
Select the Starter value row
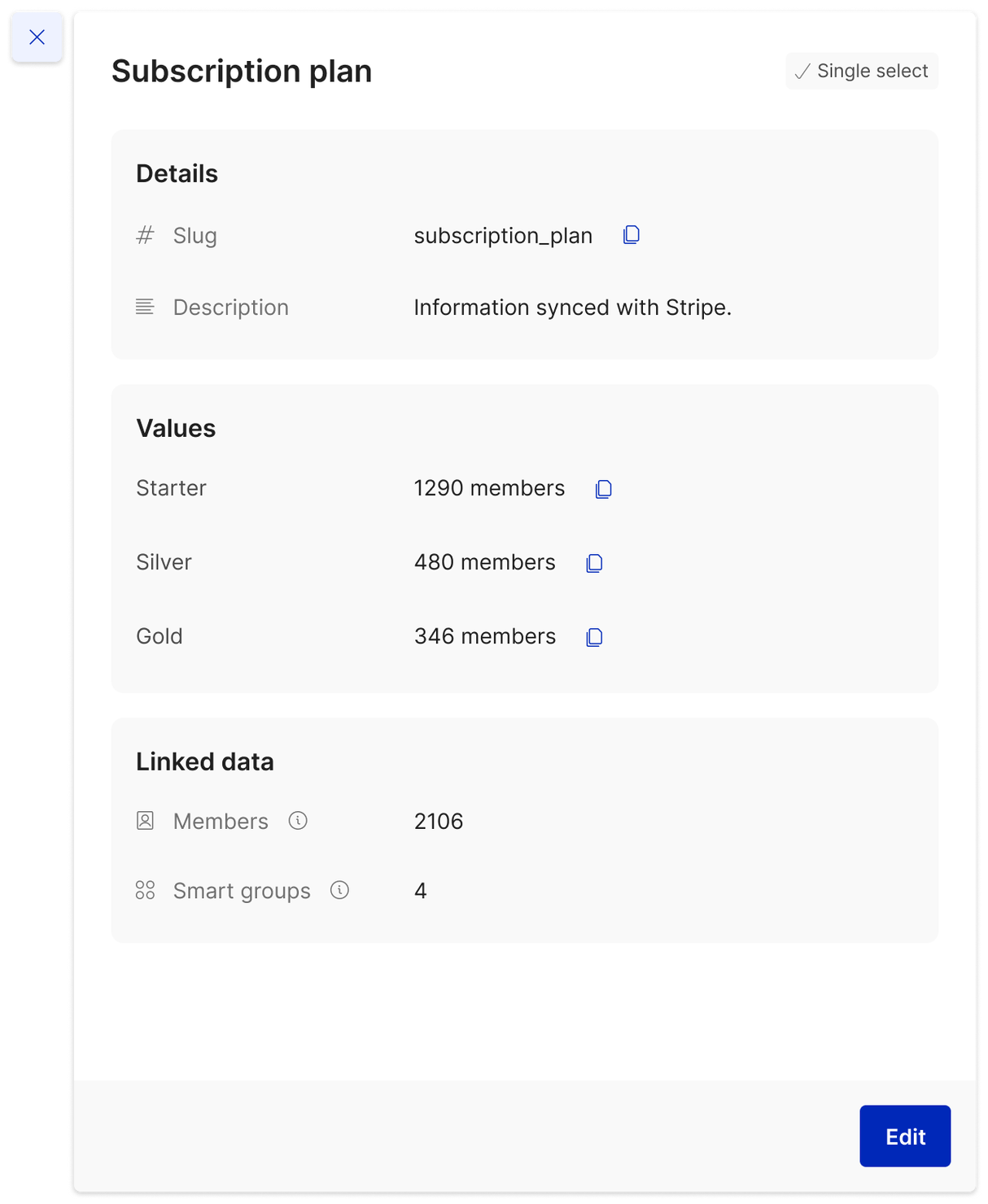[525, 488]
